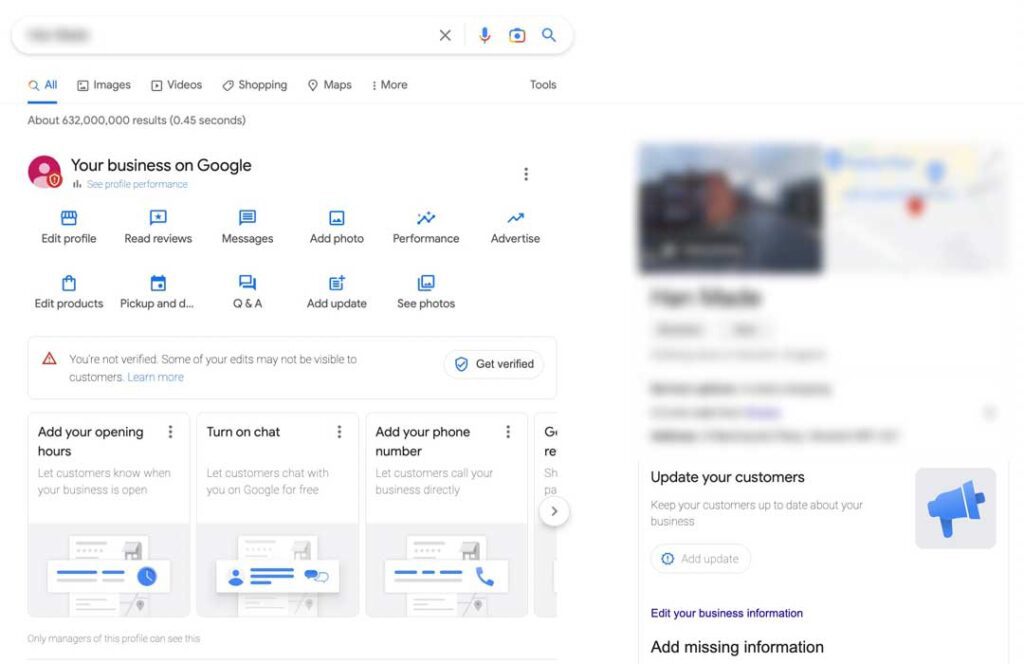Click the Add photo icon

[x=337, y=217]
